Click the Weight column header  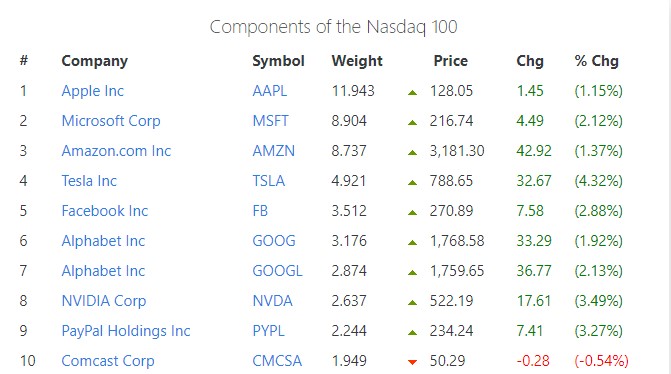(x=357, y=61)
